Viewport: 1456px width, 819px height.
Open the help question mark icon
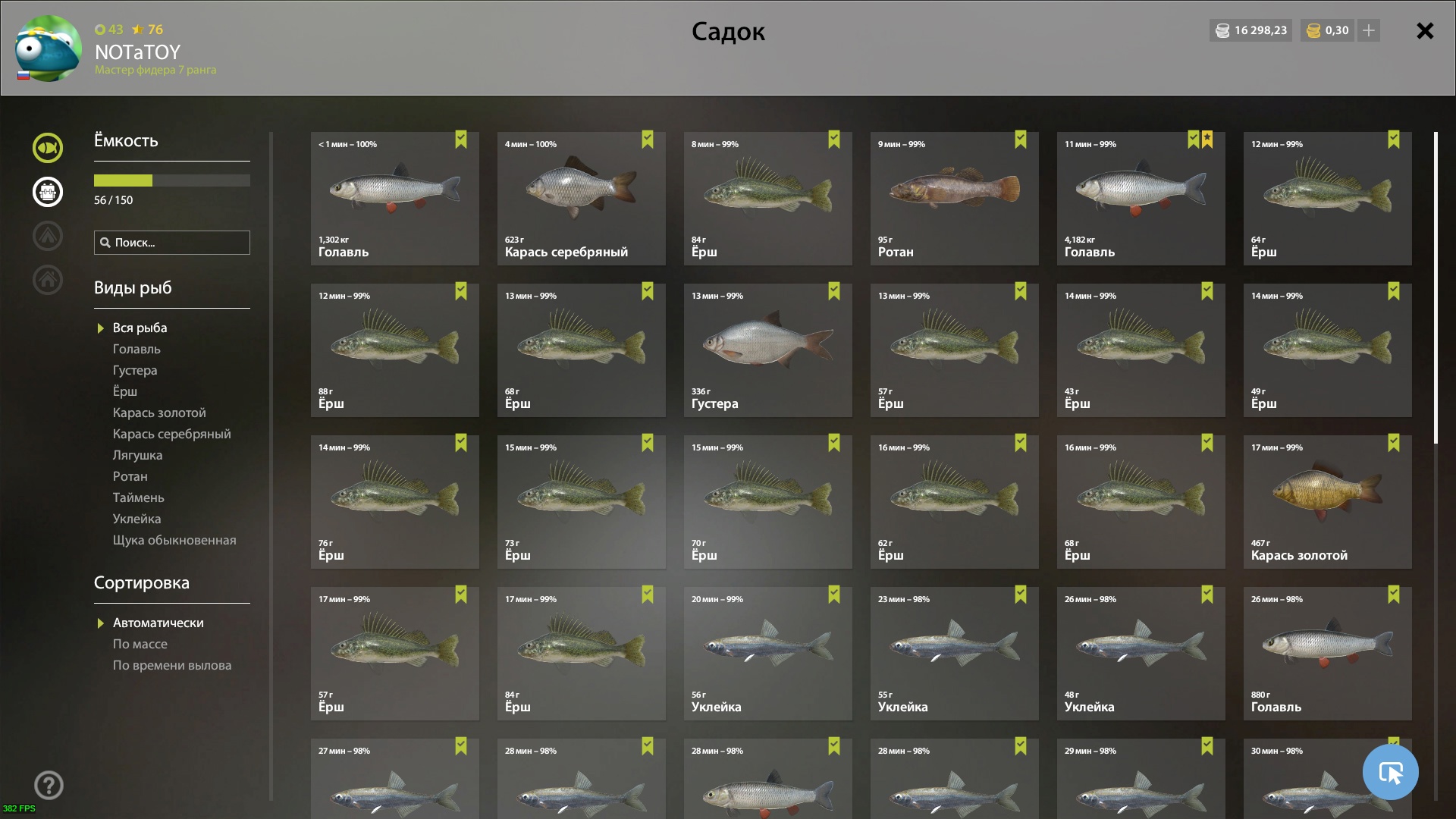click(x=49, y=786)
